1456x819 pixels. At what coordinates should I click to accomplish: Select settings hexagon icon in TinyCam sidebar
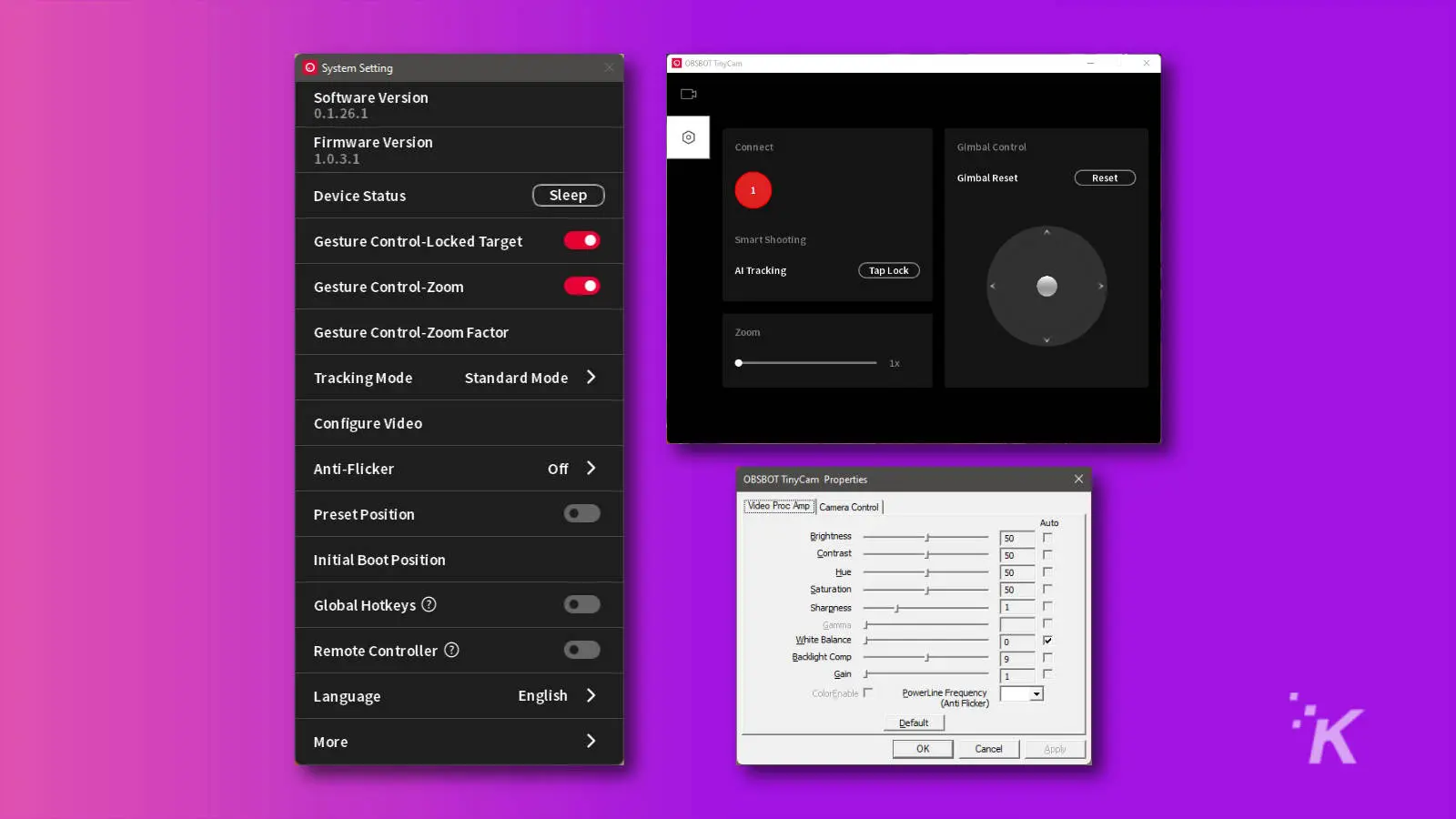[x=688, y=137]
